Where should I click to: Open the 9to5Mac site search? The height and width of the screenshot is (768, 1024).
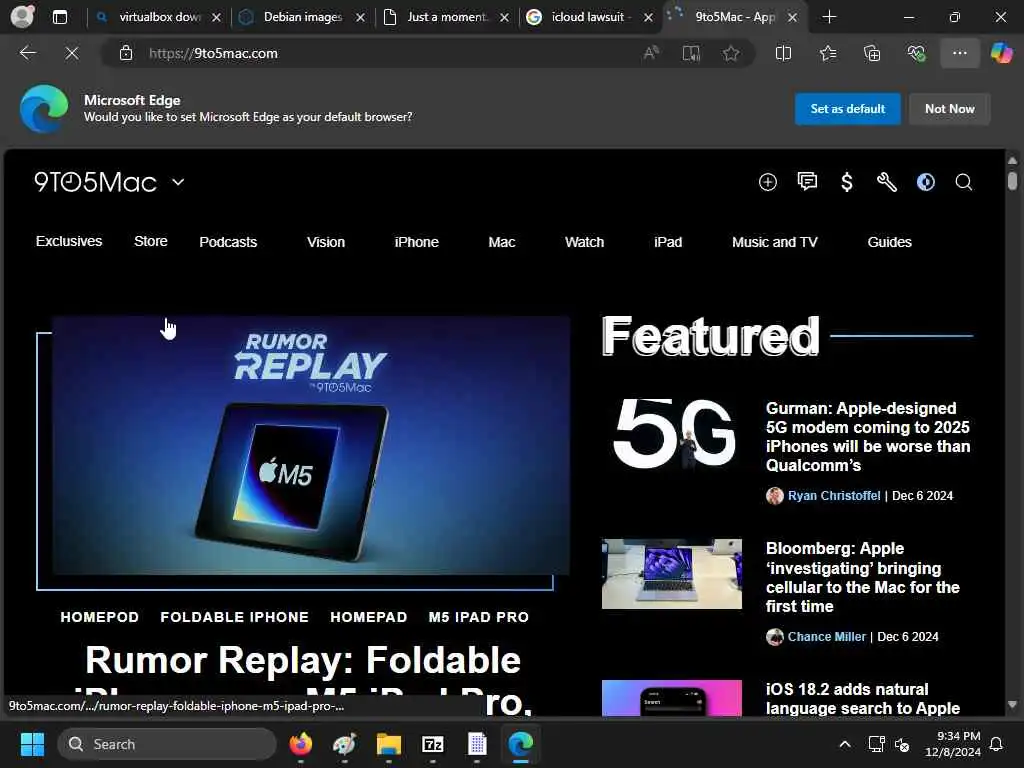point(964,182)
